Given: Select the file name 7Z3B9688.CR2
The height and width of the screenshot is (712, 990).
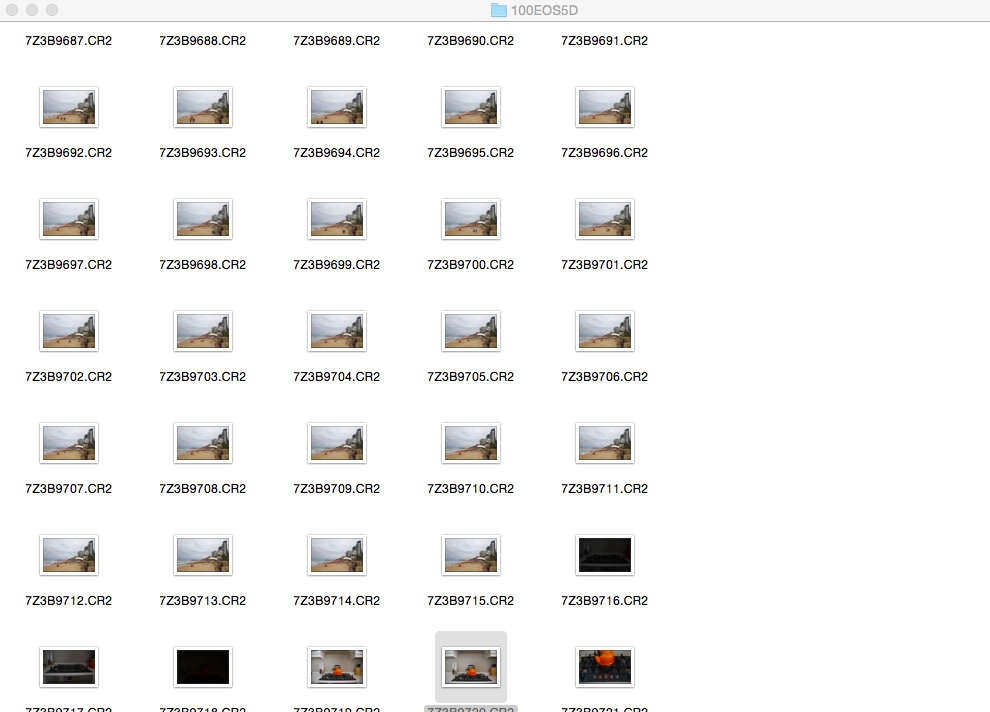Looking at the screenshot, I should (x=203, y=40).
